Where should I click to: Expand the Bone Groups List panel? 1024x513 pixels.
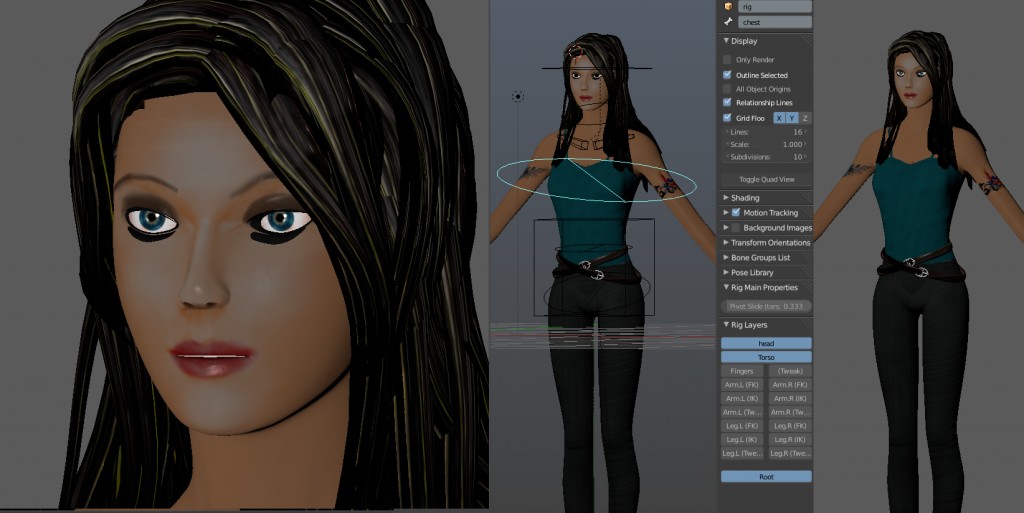pyautogui.click(x=726, y=258)
